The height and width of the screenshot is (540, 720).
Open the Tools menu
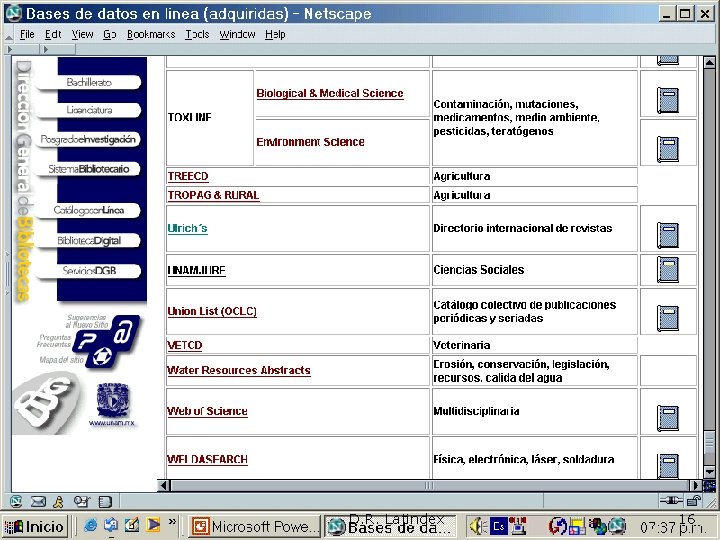pyautogui.click(x=197, y=34)
